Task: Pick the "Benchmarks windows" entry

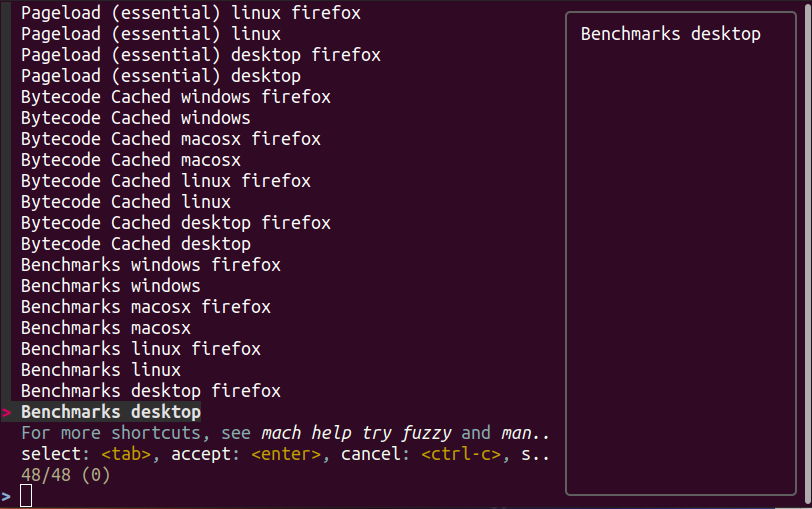Action: (110, 286)
